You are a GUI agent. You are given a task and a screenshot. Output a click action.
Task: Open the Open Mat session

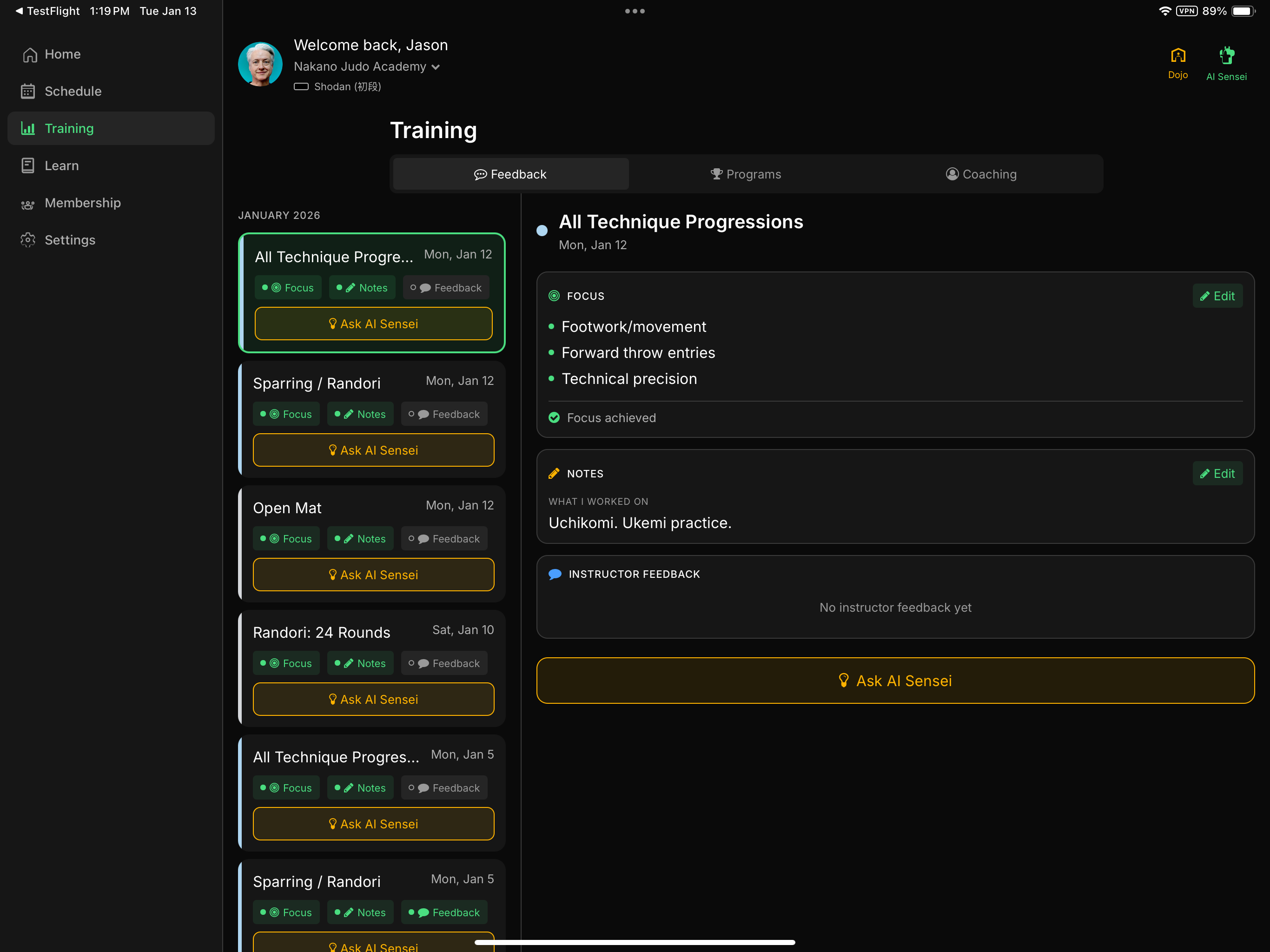pyautogui.click(x=372, y=544)
